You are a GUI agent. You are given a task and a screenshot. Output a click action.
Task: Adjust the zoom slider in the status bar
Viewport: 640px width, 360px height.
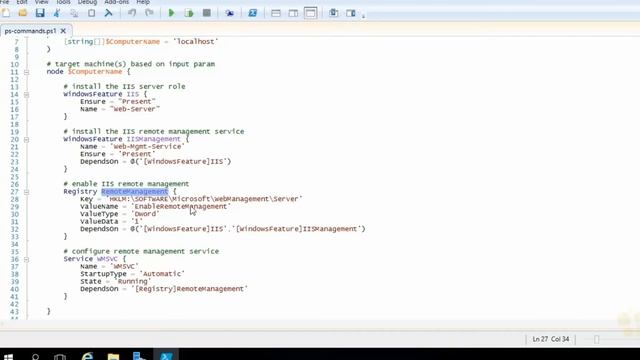pos(596,339)
